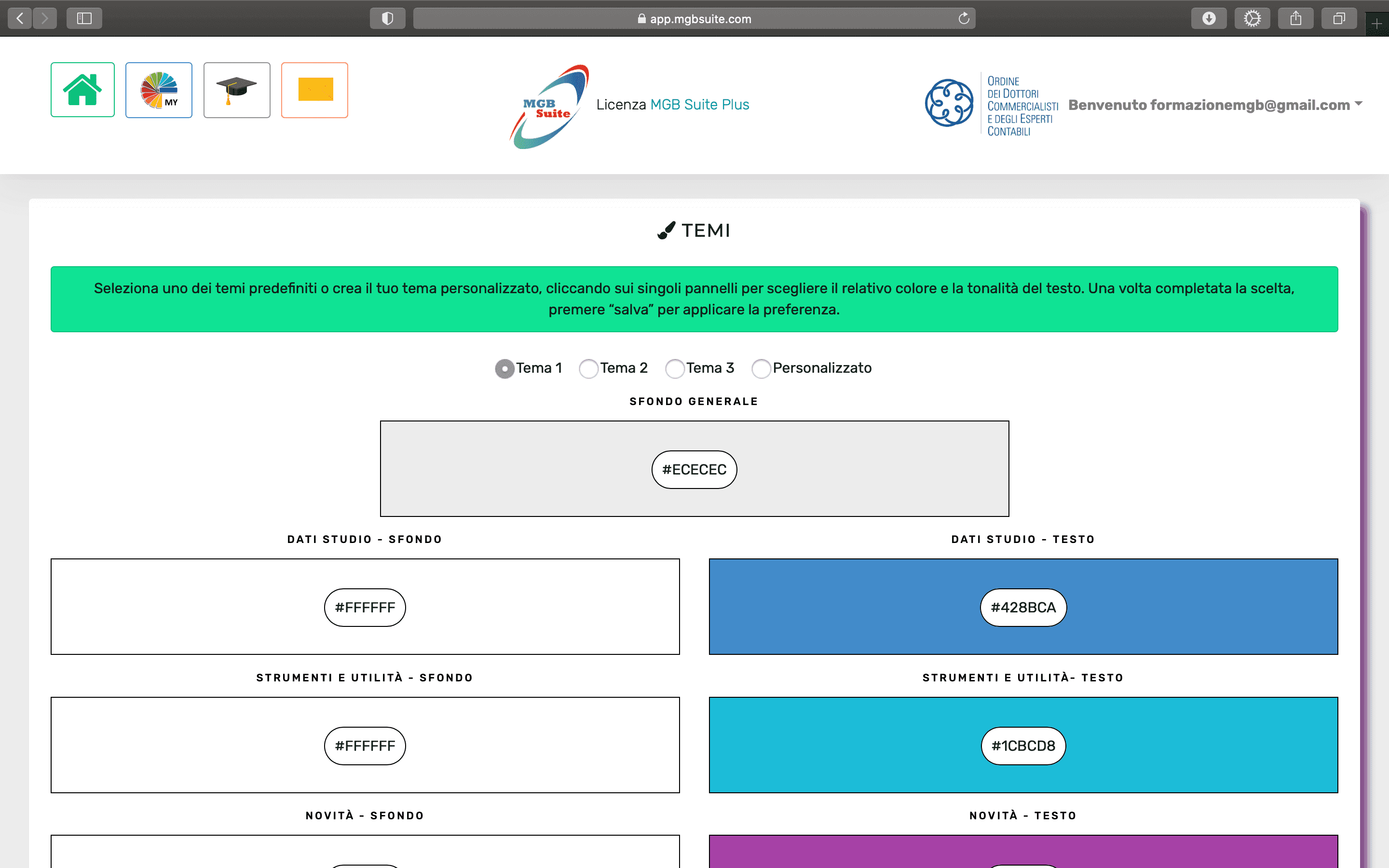Toggle the browser sidebar icon
This screenshot has width=1389, height=868.
coord(84,18)
